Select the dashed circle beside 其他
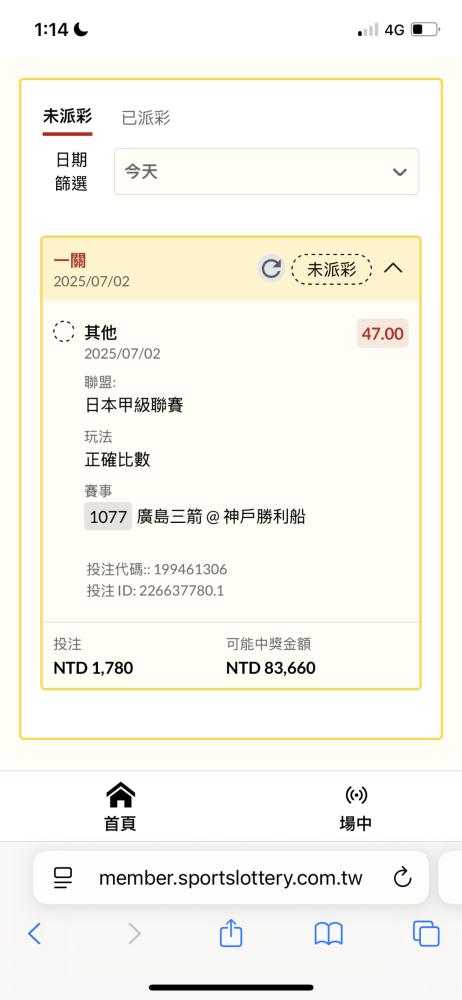 click(63, 332)
